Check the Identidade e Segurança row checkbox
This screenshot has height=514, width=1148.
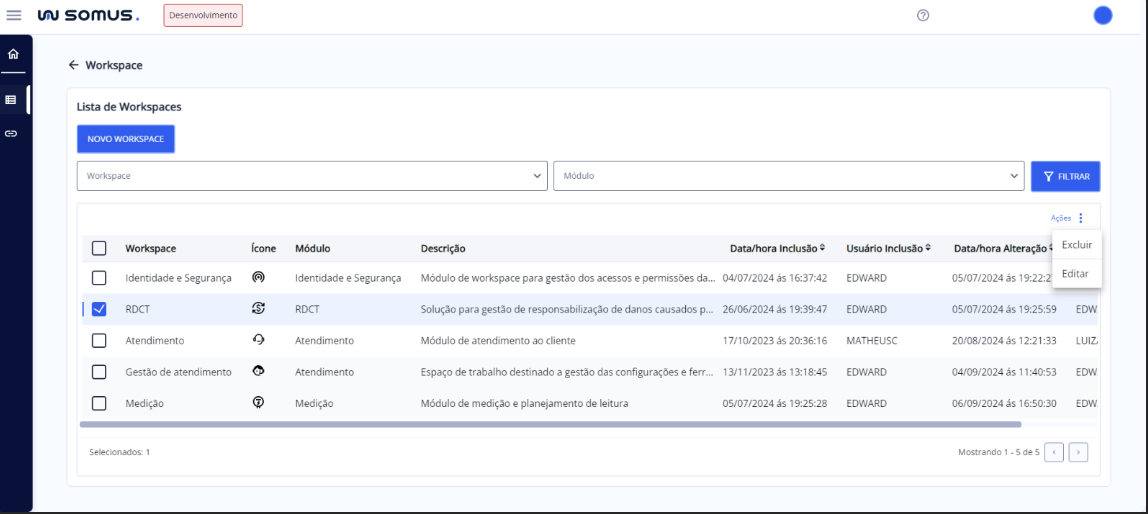coord(99,278)
